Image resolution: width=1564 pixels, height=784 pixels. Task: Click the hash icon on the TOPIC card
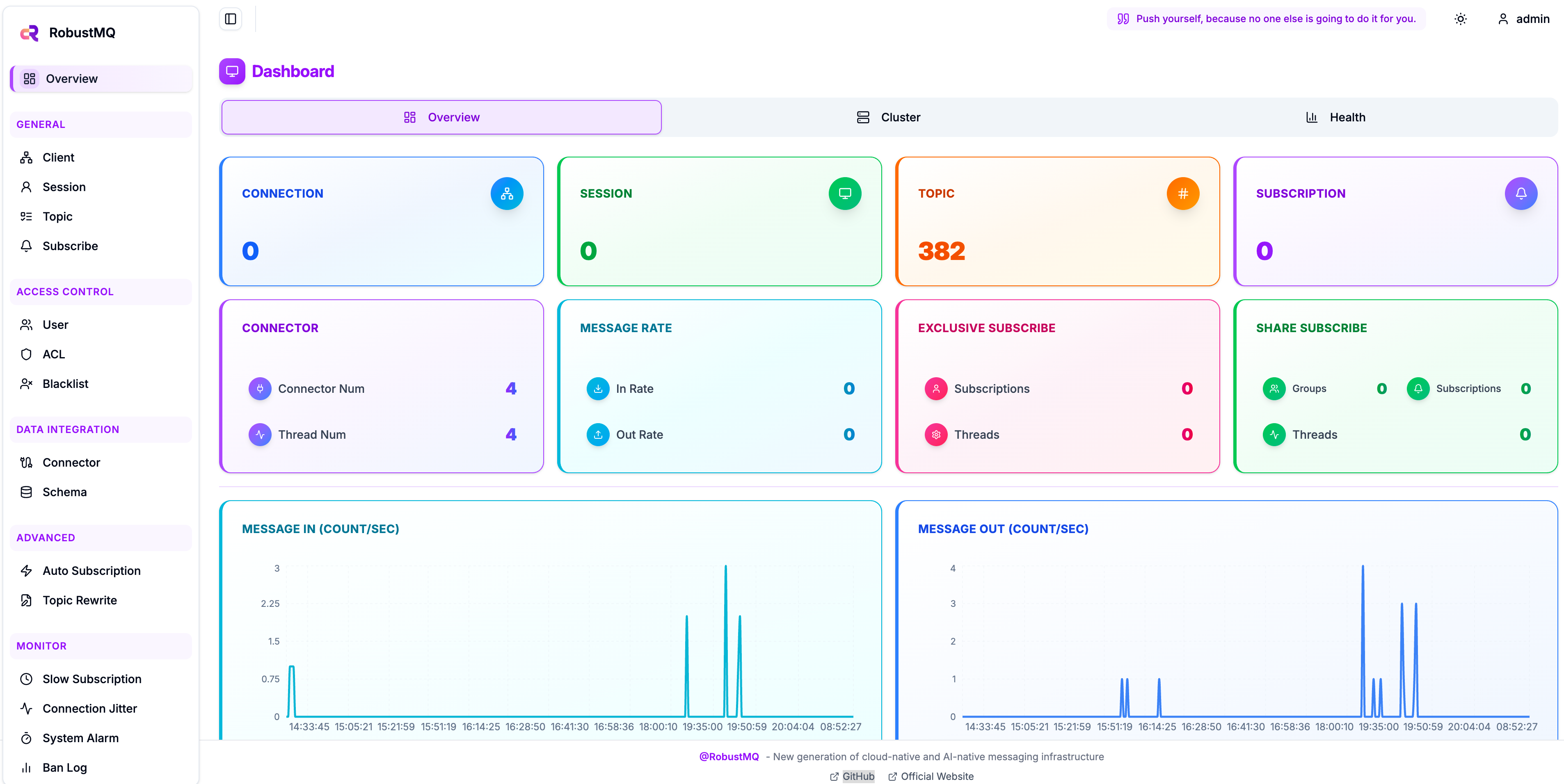point(1183,193)
